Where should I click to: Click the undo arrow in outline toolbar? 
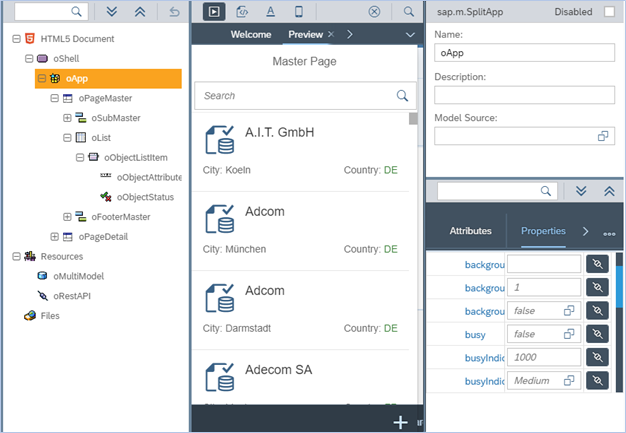(x=175, y=11)
